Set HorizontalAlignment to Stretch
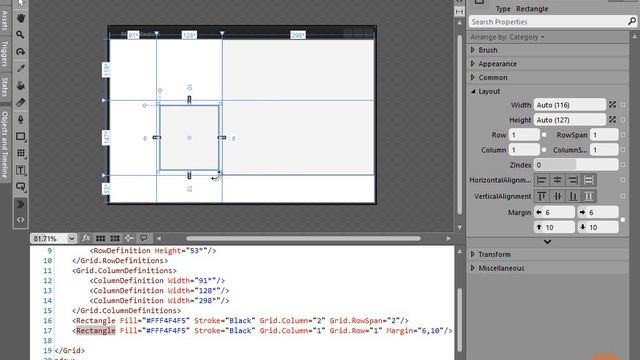 [588, 180]
